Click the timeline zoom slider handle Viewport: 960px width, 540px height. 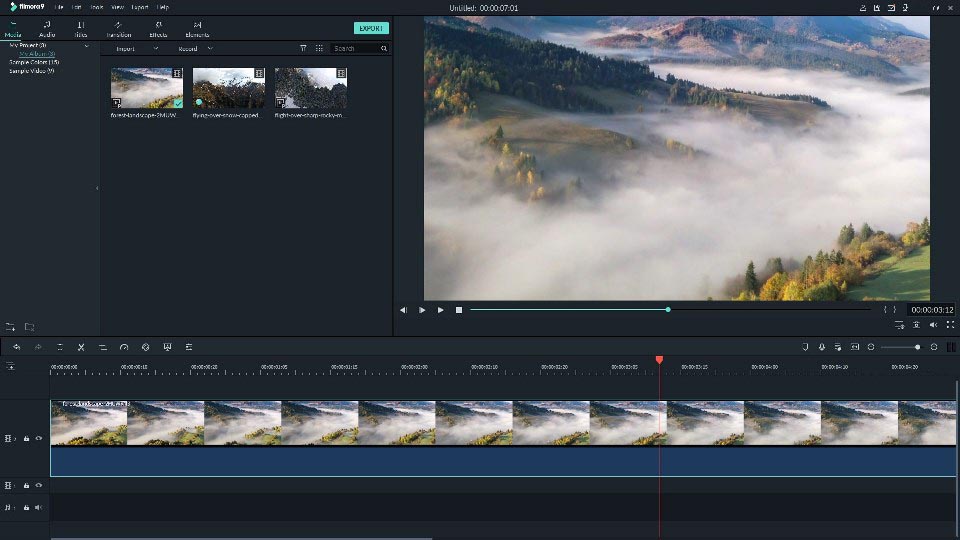(917, 347)
